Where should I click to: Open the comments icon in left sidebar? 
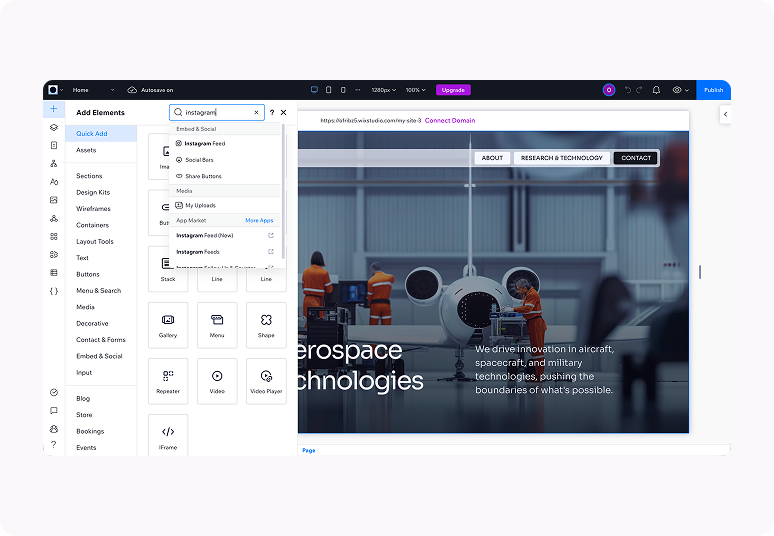[x=54, y=411]
